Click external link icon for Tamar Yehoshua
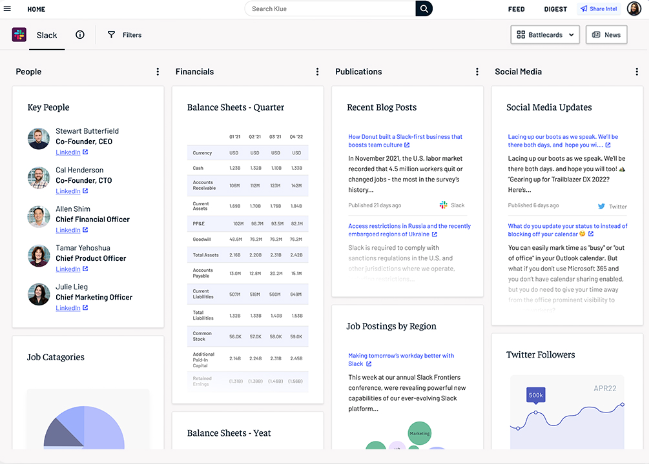This screenshot has width=649, height=464. point(85,269)
